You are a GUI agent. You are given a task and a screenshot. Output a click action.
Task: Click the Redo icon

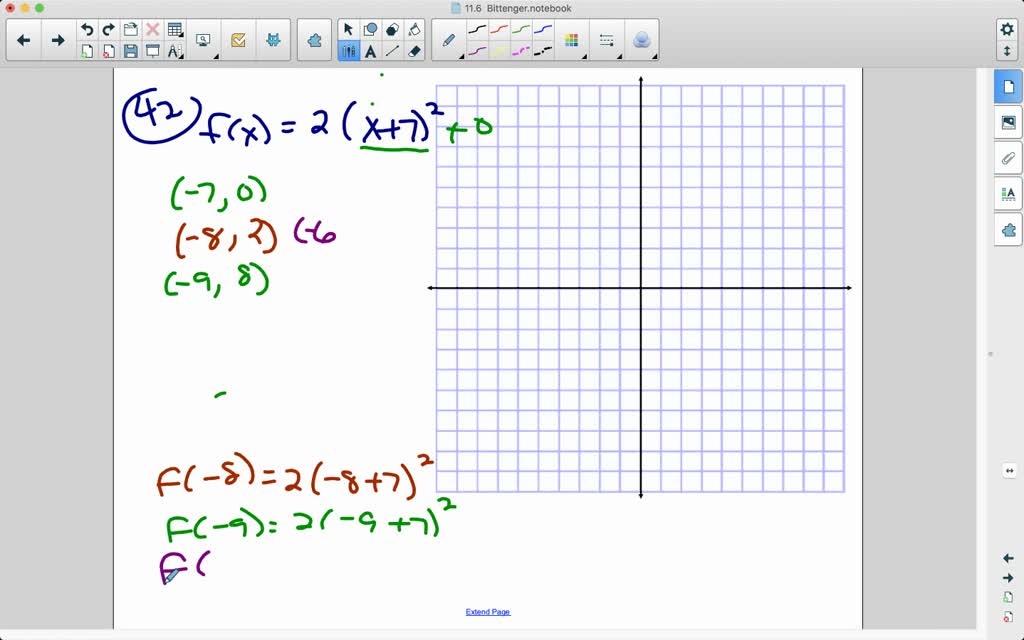pos(107,28)
